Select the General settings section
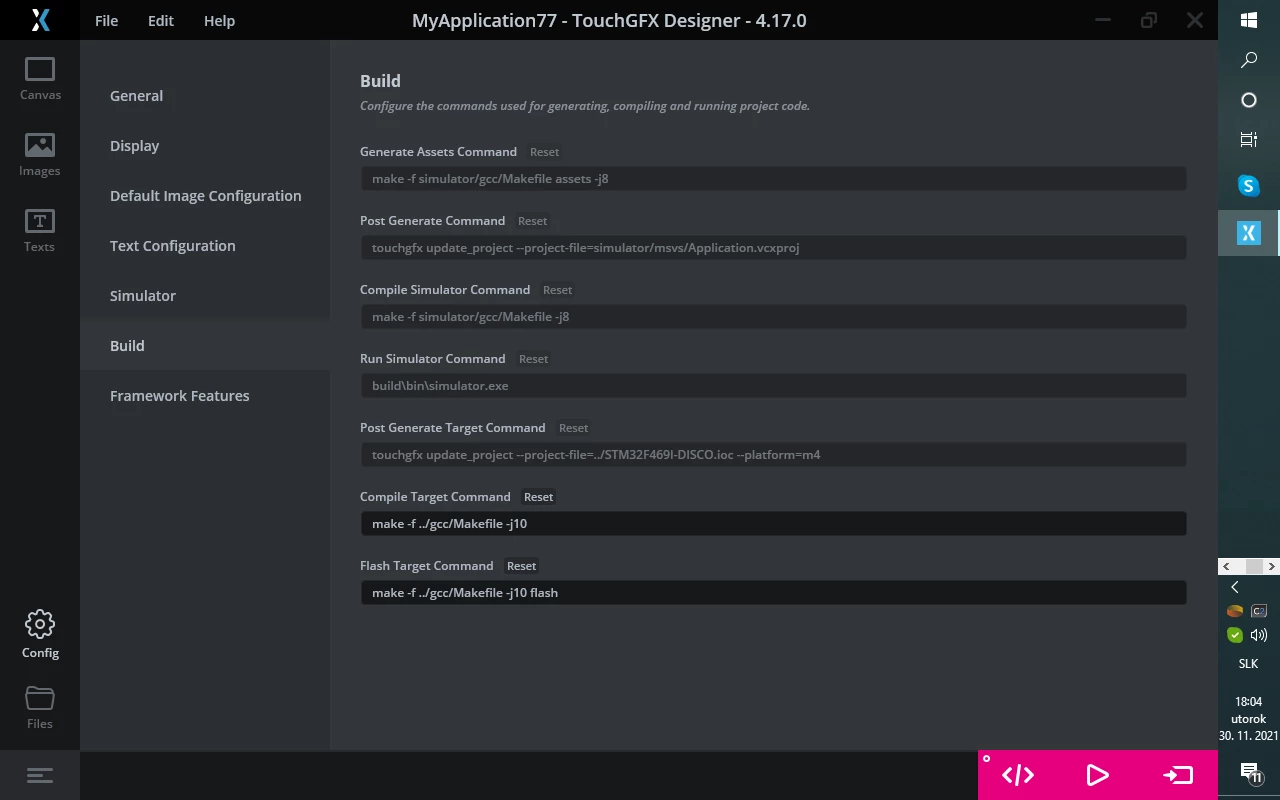Viewport: 1280px width, 800px height. tap(205, 96)
